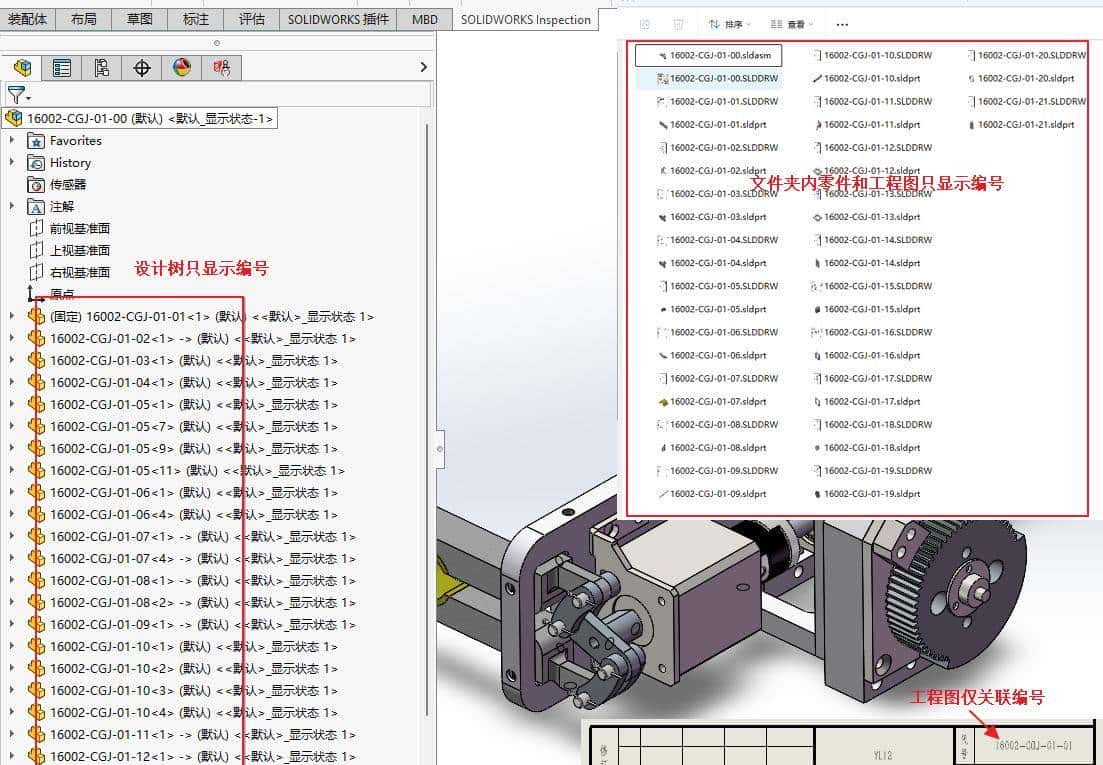This screenshot has height=765, width=1103.
Task: Open the FeatureManager design tree tab
Action: pos(23,68)
